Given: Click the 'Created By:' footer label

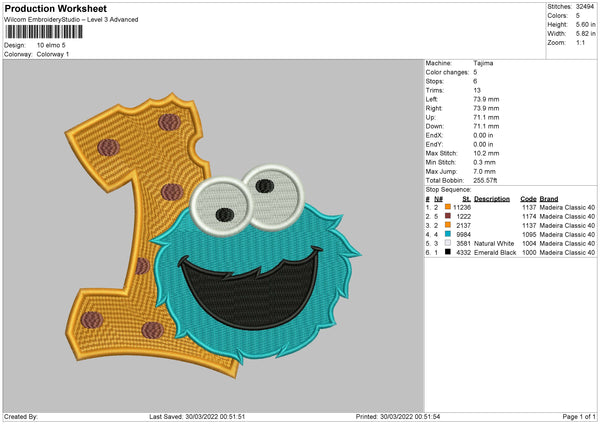Looking at the screenshot, I should (x=21, y=417).
